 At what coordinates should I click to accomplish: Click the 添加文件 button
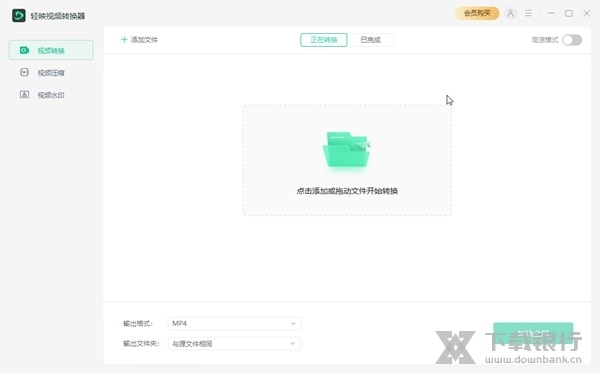[139, 39]
